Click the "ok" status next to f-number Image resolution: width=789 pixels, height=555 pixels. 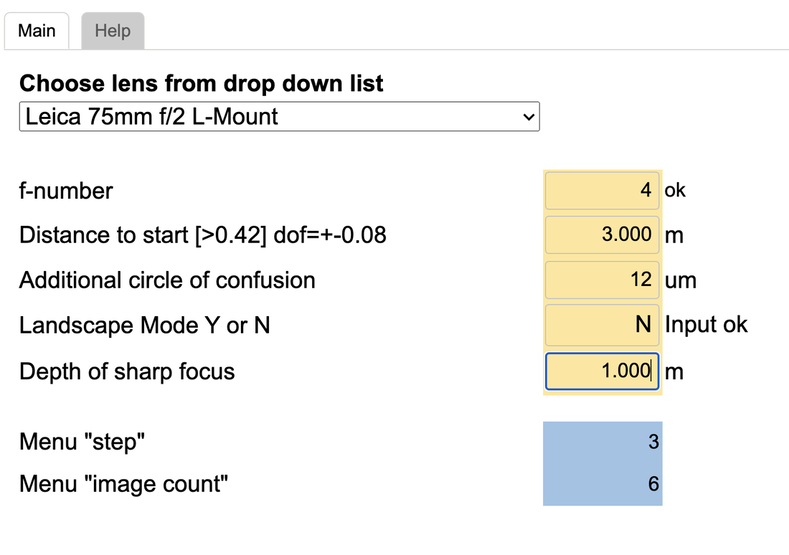(x=675, y=191)
